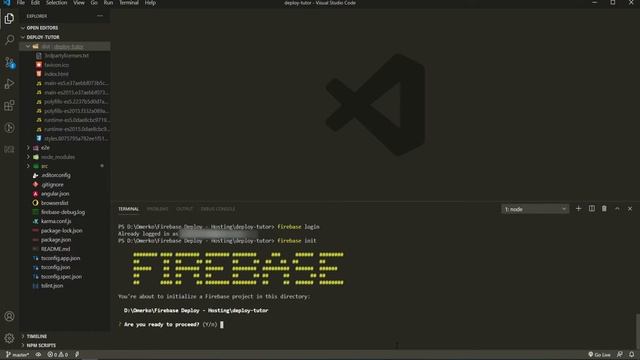Click the terminal prompt 'Are you ready to proceed?'

(162, 324)
